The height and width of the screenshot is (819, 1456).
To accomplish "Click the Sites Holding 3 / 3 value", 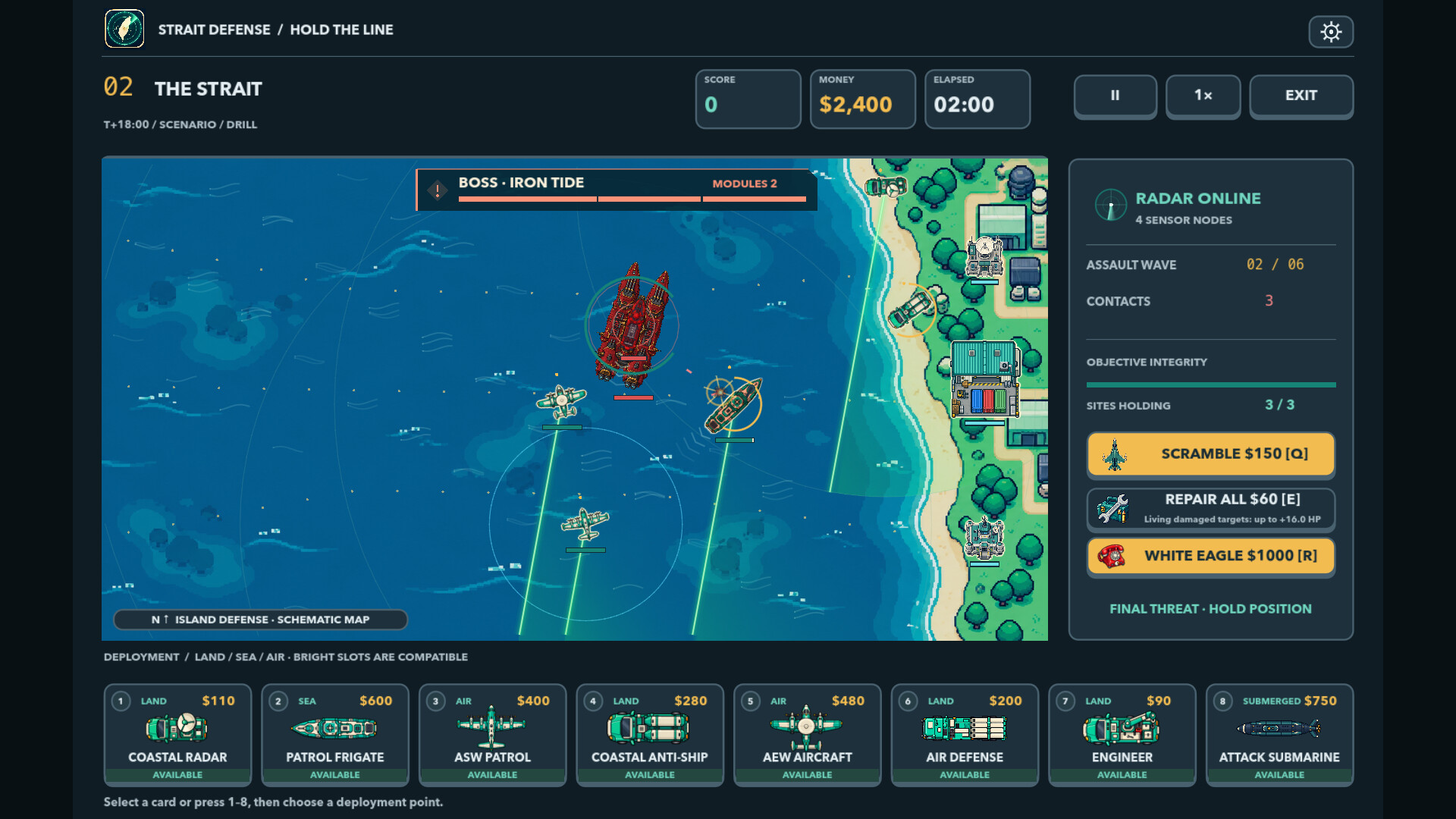I will [1279, 405].
